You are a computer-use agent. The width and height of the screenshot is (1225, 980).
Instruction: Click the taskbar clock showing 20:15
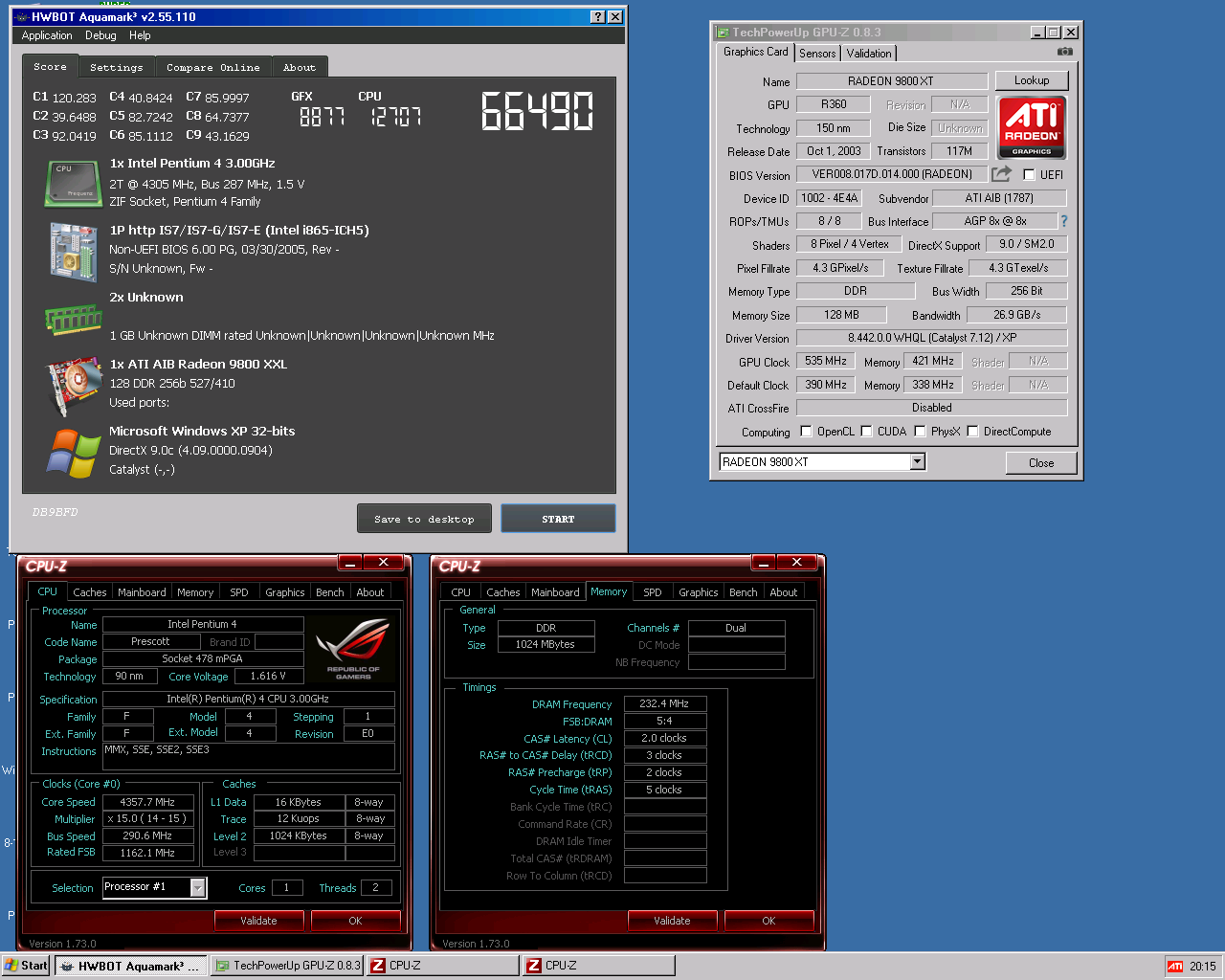[x=1203, y=967]
